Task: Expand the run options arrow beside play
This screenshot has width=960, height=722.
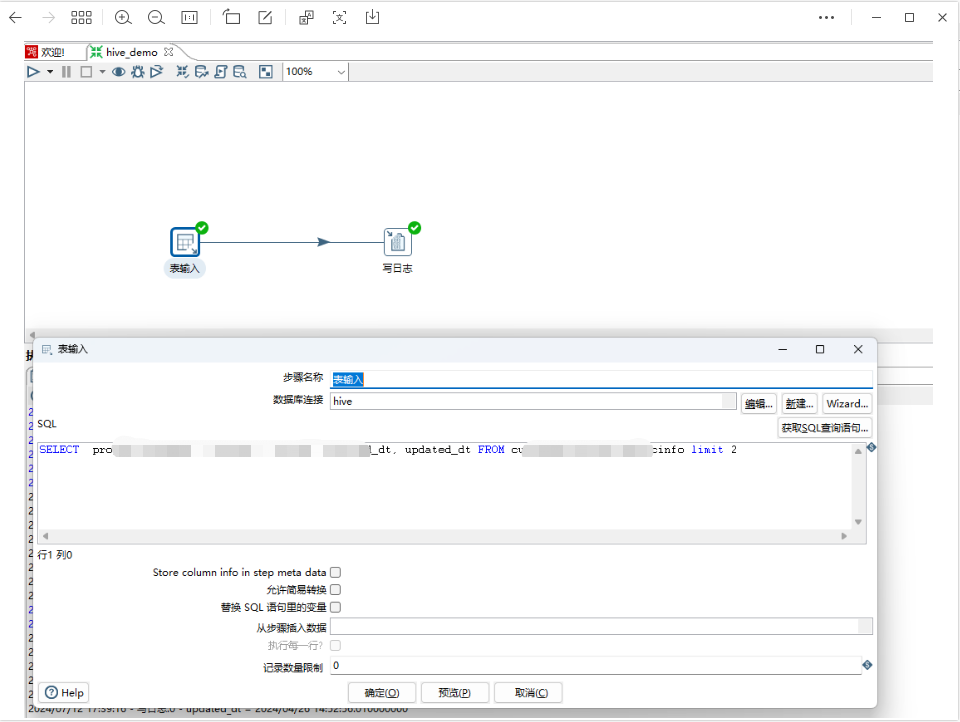Action: tap(50, 72)
